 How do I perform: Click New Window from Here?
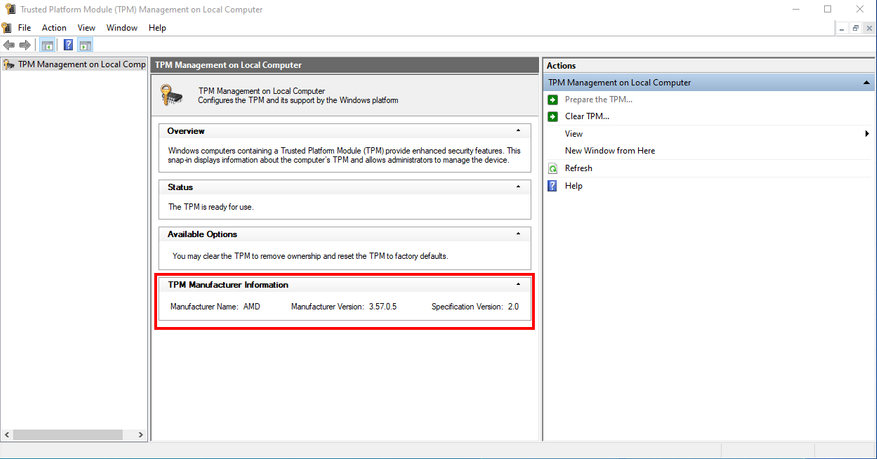coord(610,151)
